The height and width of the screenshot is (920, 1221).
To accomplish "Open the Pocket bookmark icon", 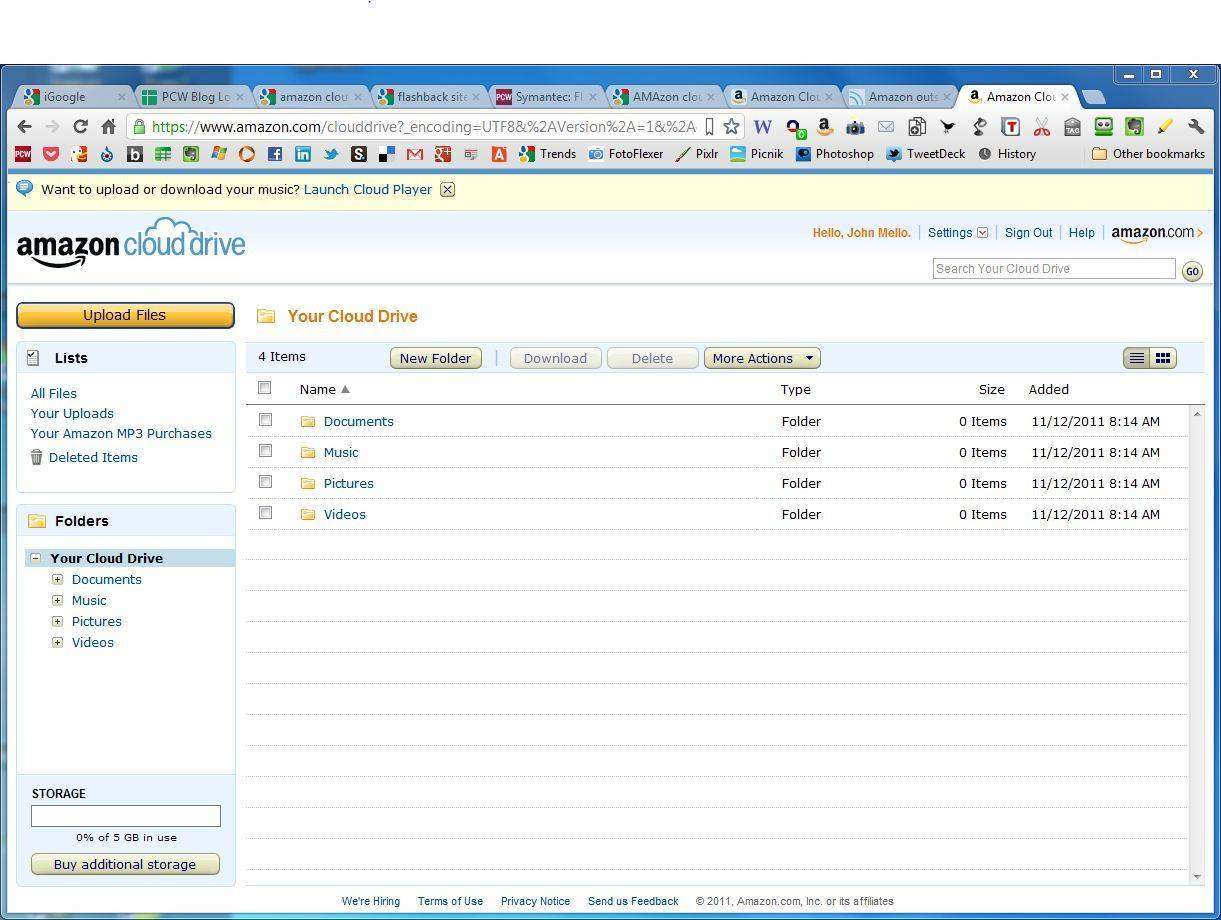I will click(51, 154).
